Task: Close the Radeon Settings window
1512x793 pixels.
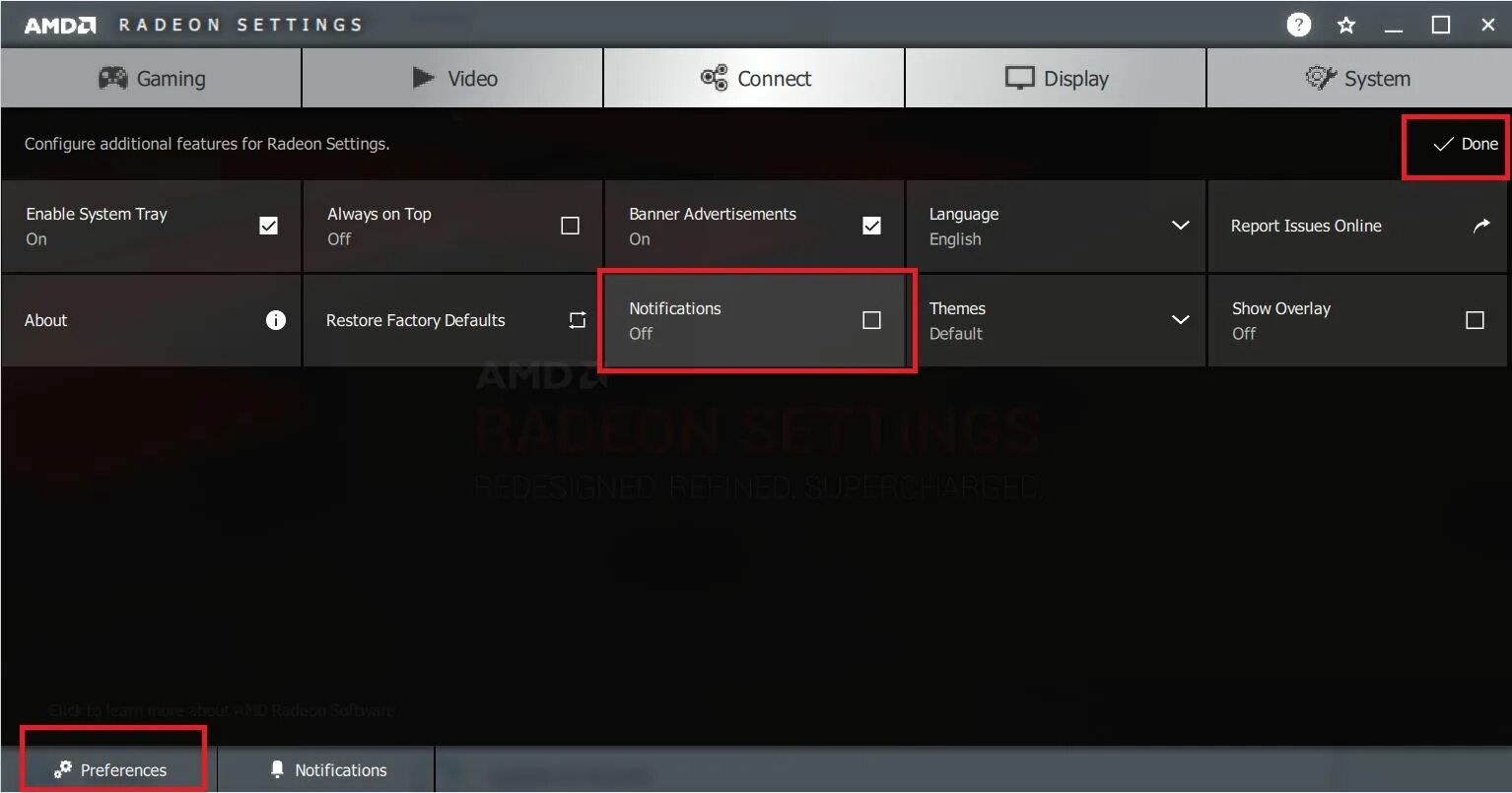Action: [x=1488, y=25]
